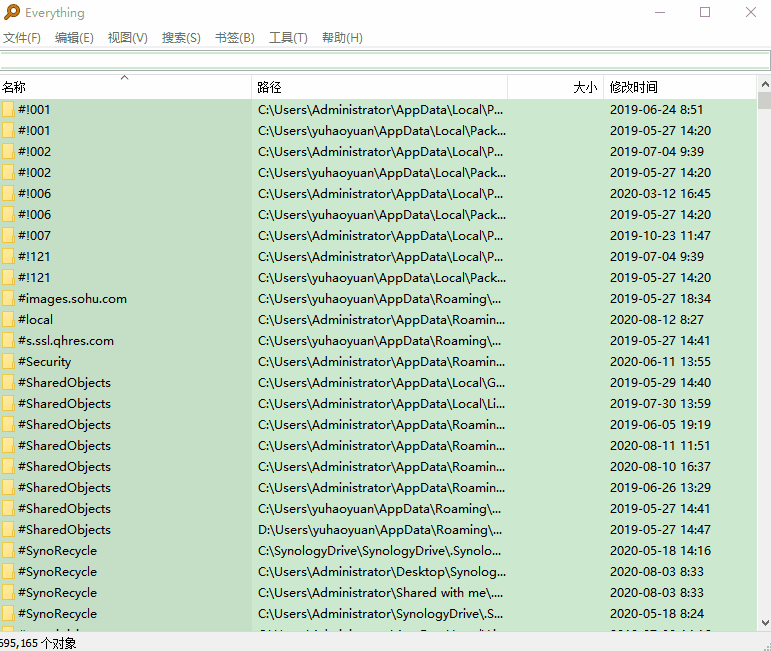Screen dimensions: 771x651
Task: Select folder icon of #s.ssl.qhres.com
Action: pos(8,340)
